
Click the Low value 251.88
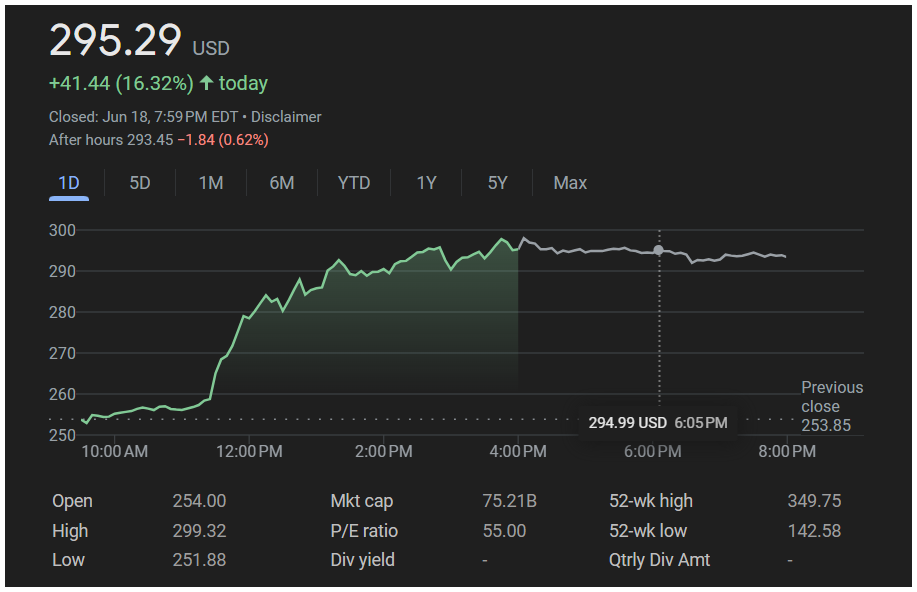point(199,560)
